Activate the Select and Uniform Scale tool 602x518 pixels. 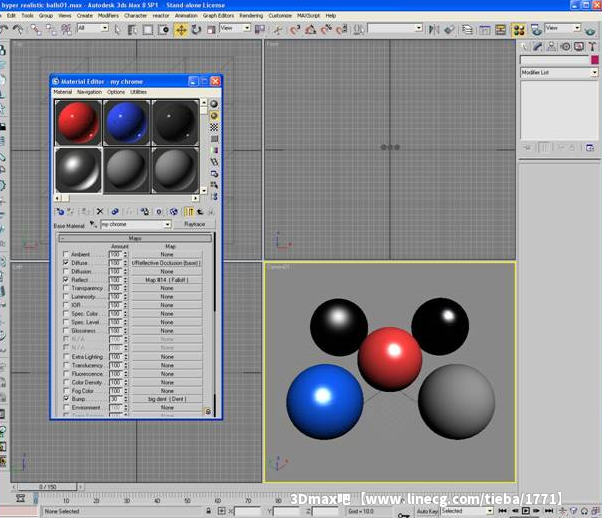tap(211, 30)
